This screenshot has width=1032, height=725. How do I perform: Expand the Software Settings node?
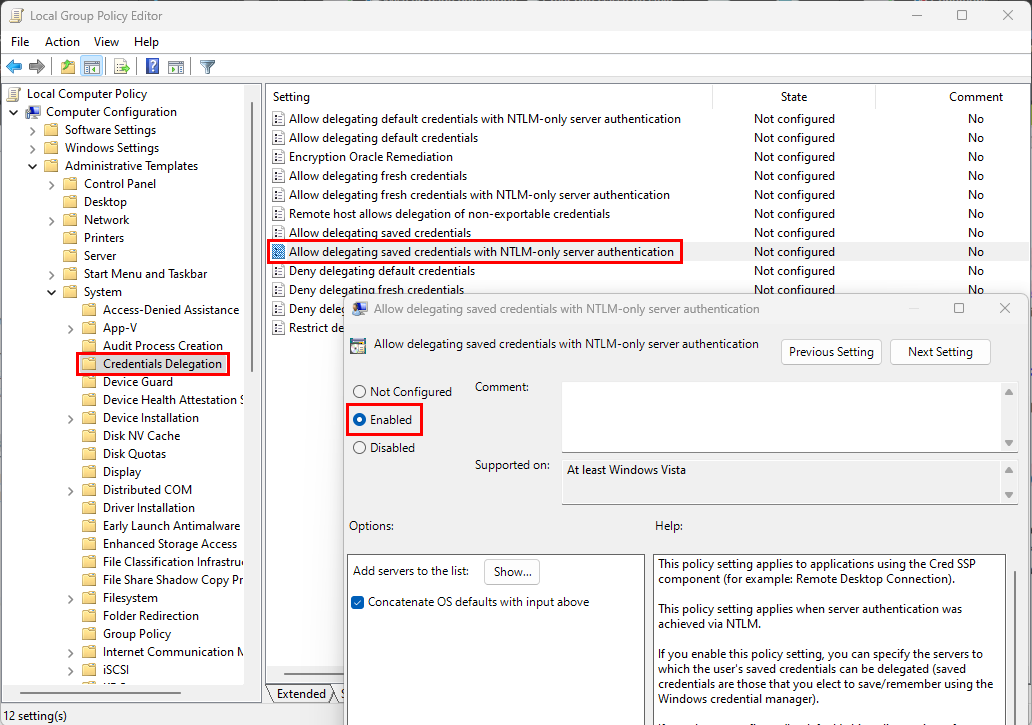pos(32,130)
